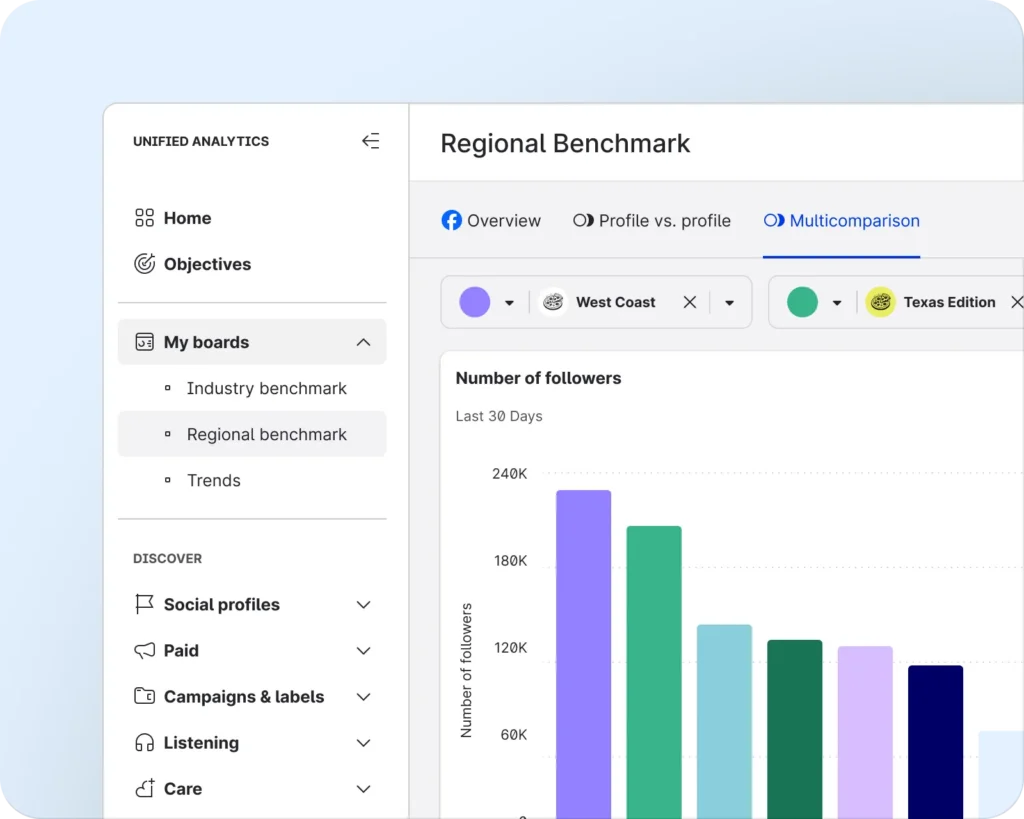This screenshot has width=1024, height=819.
Task: Click the Objectives target icon
Action: pyautogui.click(x=144, y=264)
